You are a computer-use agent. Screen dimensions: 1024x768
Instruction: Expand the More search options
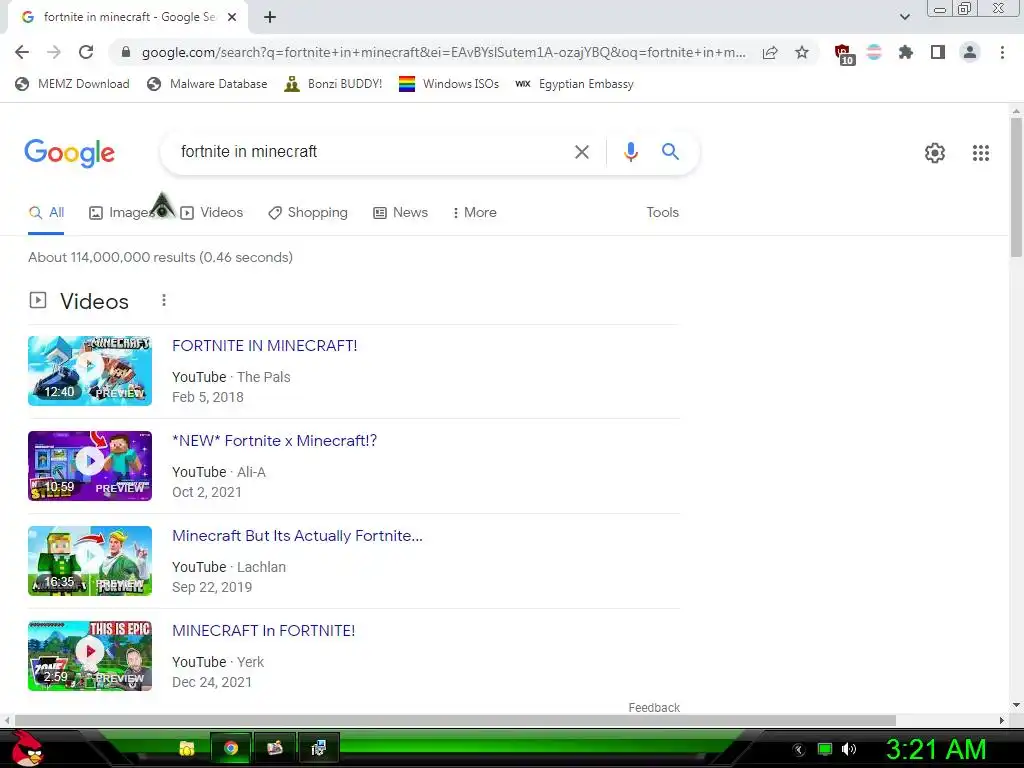coord(475,212)
